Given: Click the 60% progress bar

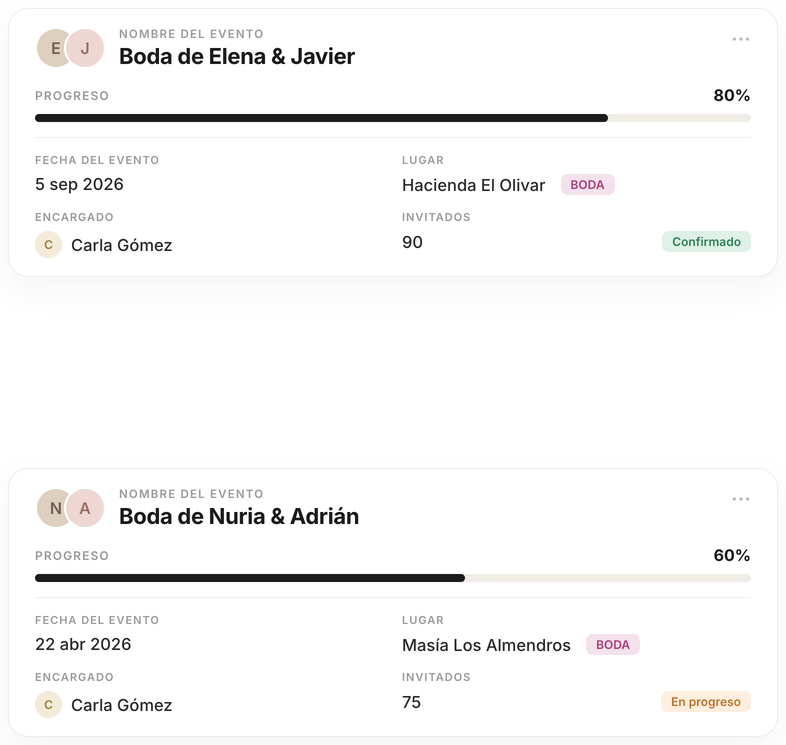Looking at the screenshot, I should (x=393, y=579).
